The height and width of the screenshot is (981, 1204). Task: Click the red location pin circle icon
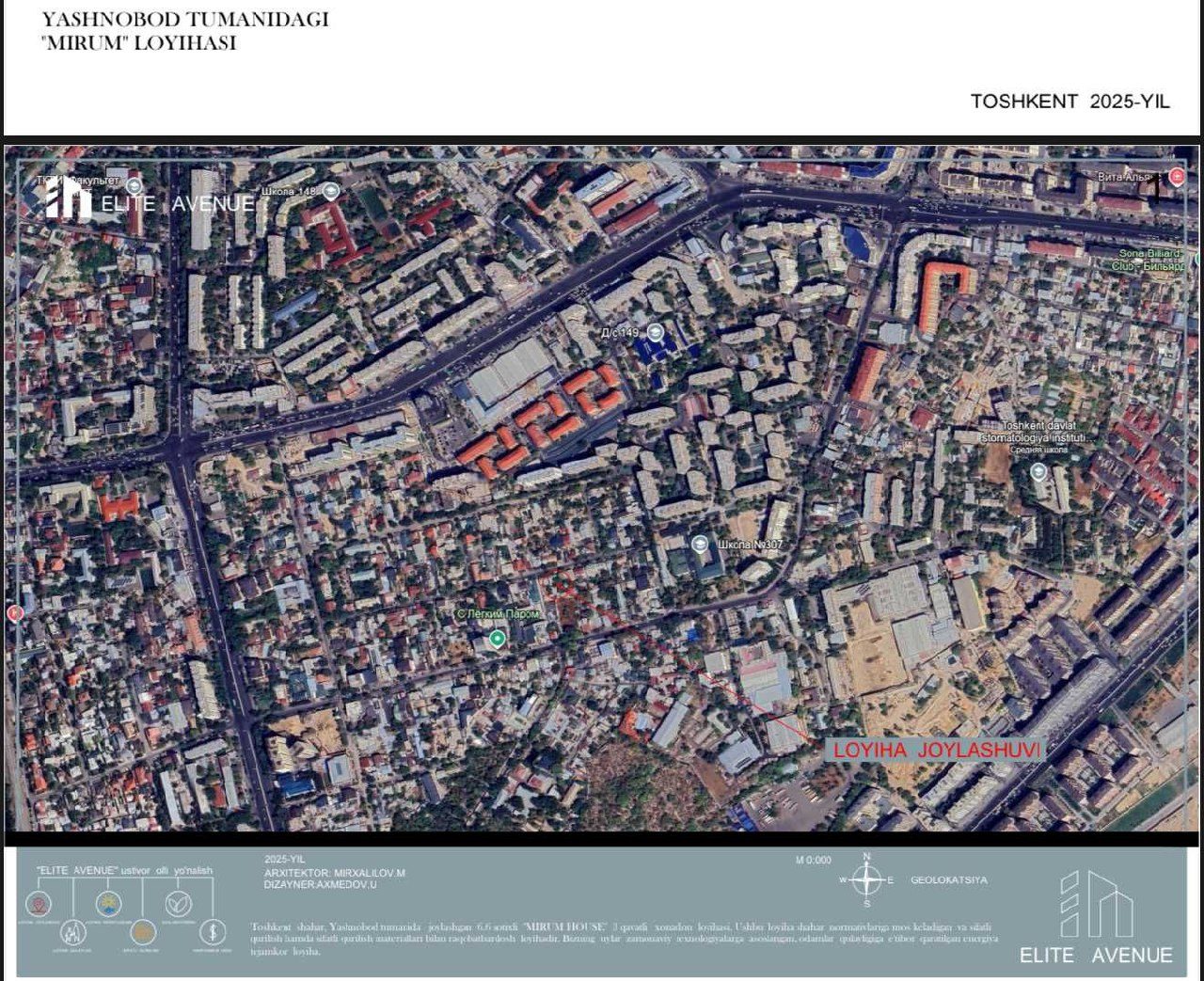click(40, 904)
